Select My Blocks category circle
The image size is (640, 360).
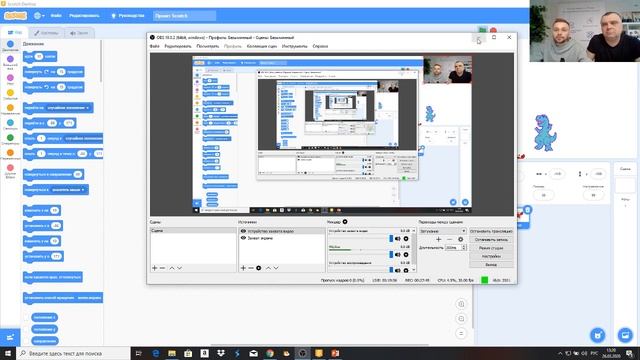[x=10, y=168]
